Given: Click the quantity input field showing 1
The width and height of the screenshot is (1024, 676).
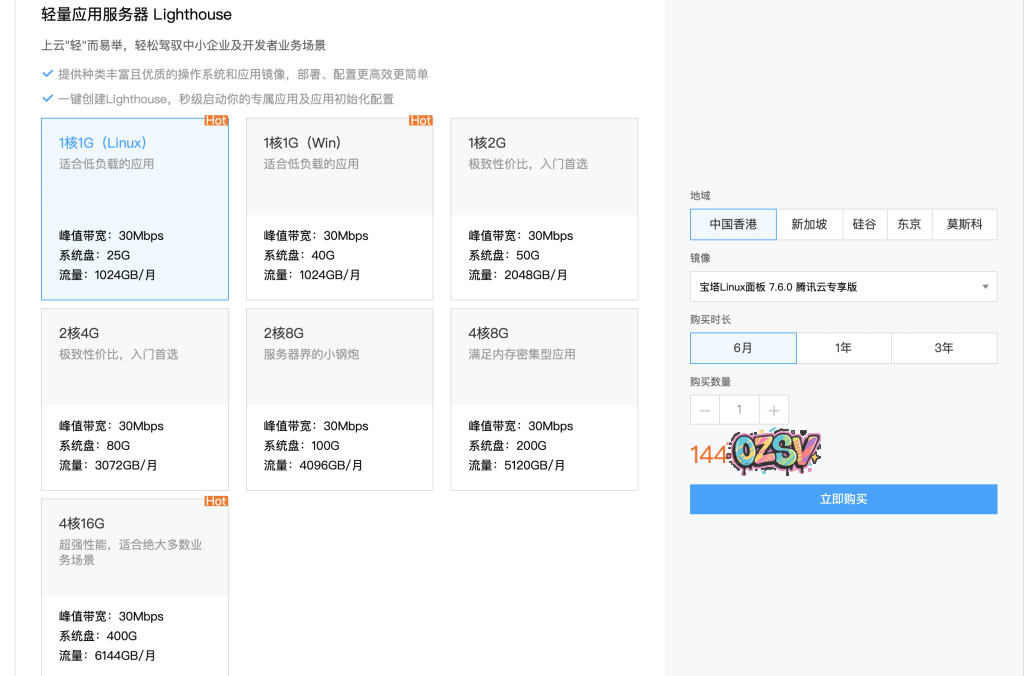Looking at the screenshot, I should point(738,409).
